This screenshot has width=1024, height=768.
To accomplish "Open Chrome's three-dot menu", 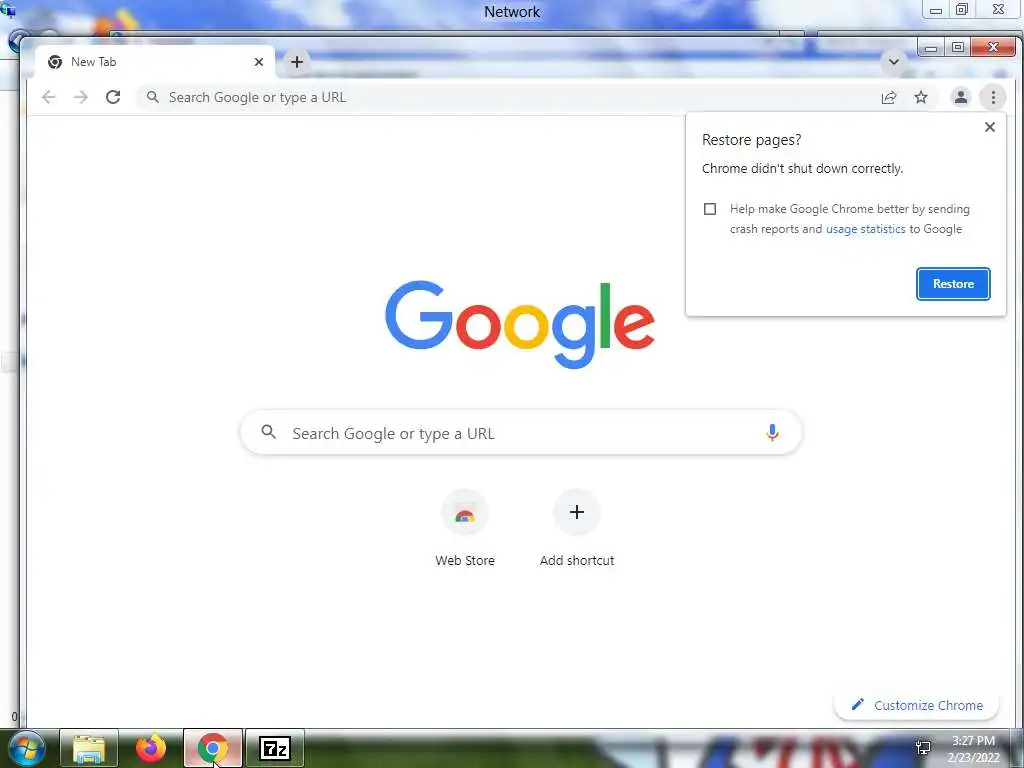I will point(993,97).
